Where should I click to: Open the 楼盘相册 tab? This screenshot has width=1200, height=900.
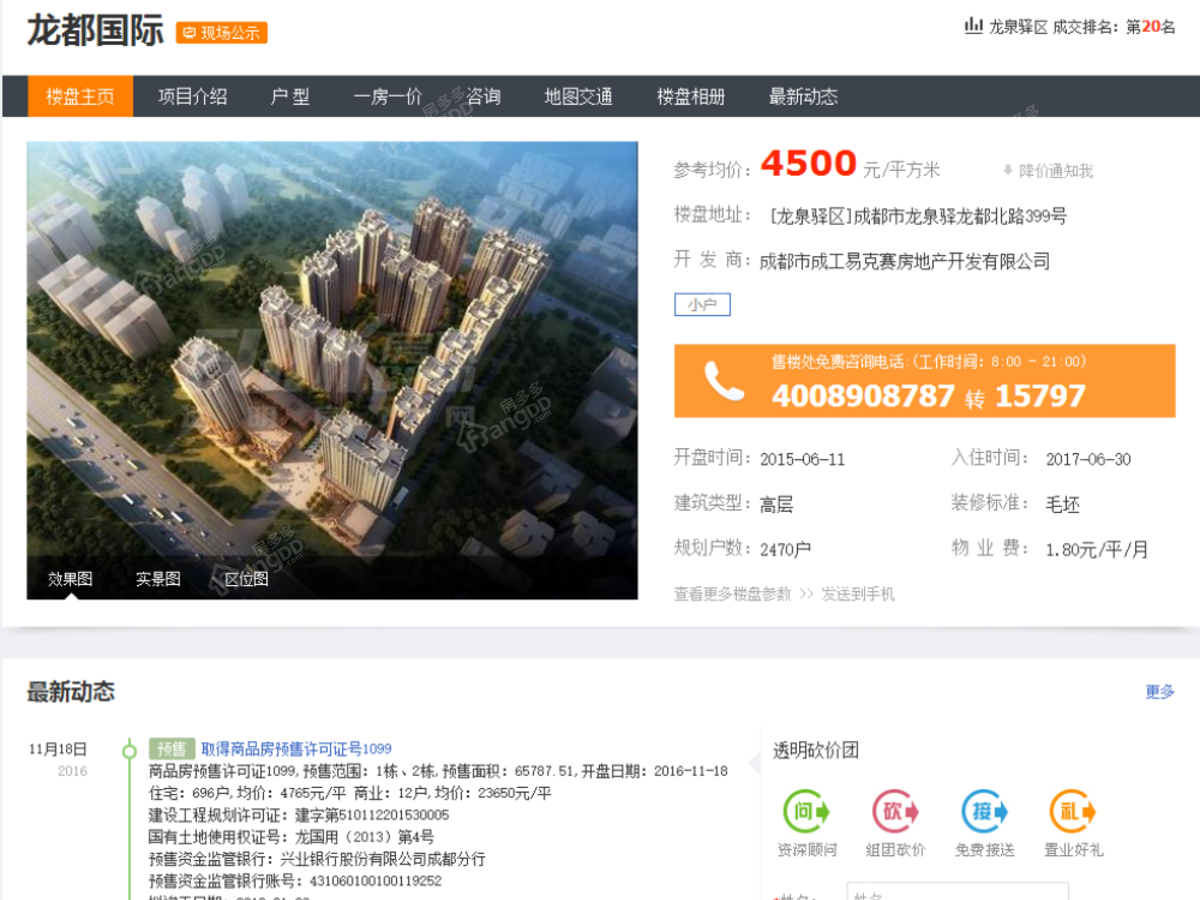pos(691,96)
